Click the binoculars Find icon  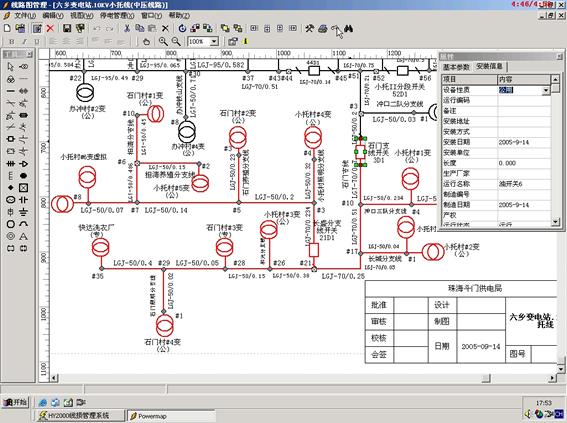point(348,29)
